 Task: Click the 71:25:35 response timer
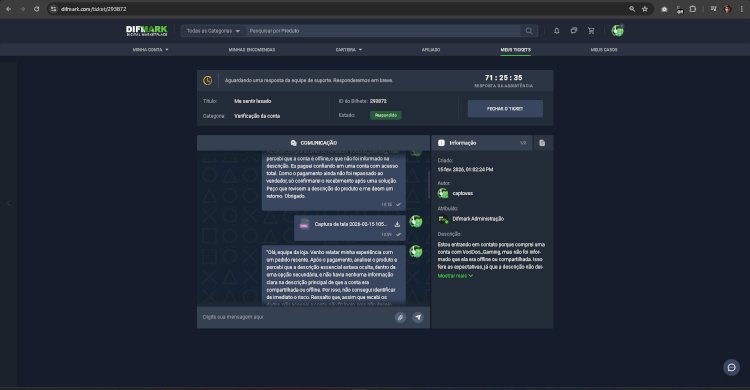503,78
